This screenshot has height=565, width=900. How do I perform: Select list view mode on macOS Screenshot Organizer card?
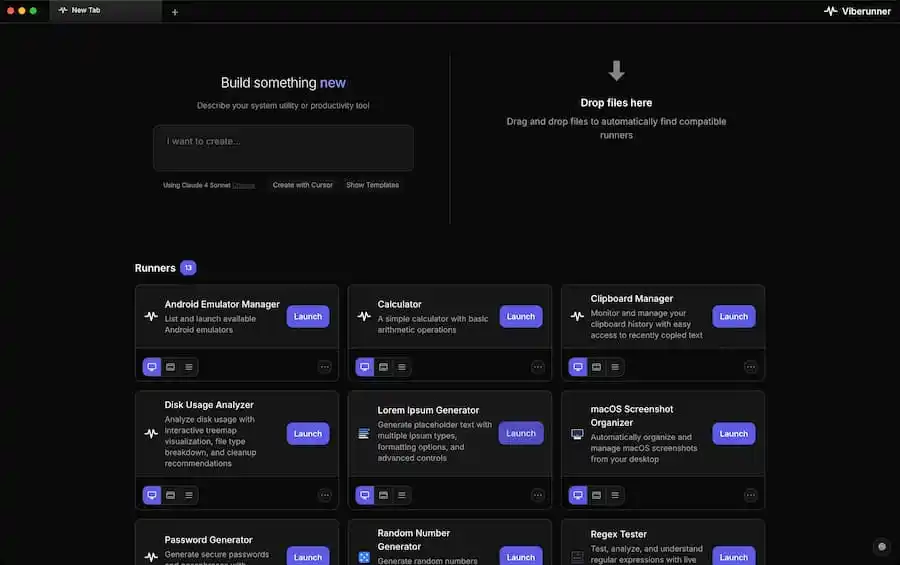pyautogui.click(x=615, y=495)
